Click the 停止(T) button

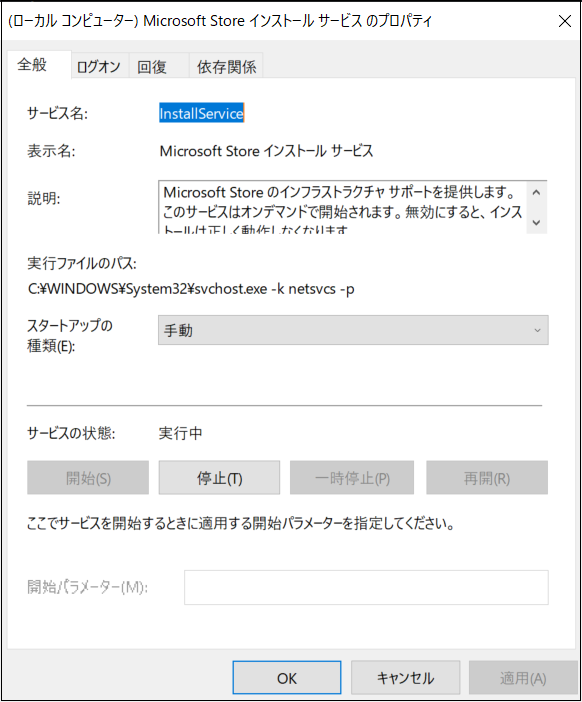219,478
